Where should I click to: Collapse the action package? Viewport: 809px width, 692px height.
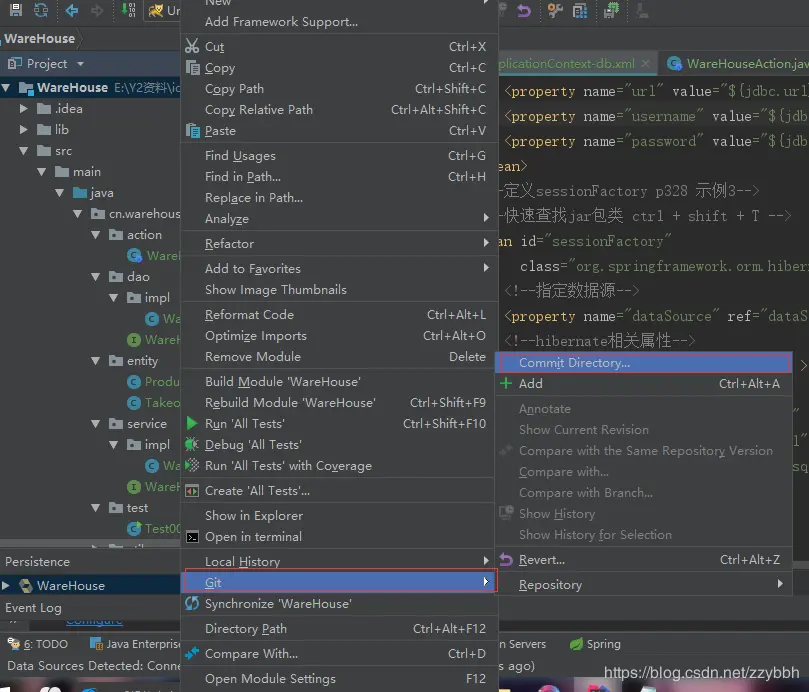click(x=96, y=235)
